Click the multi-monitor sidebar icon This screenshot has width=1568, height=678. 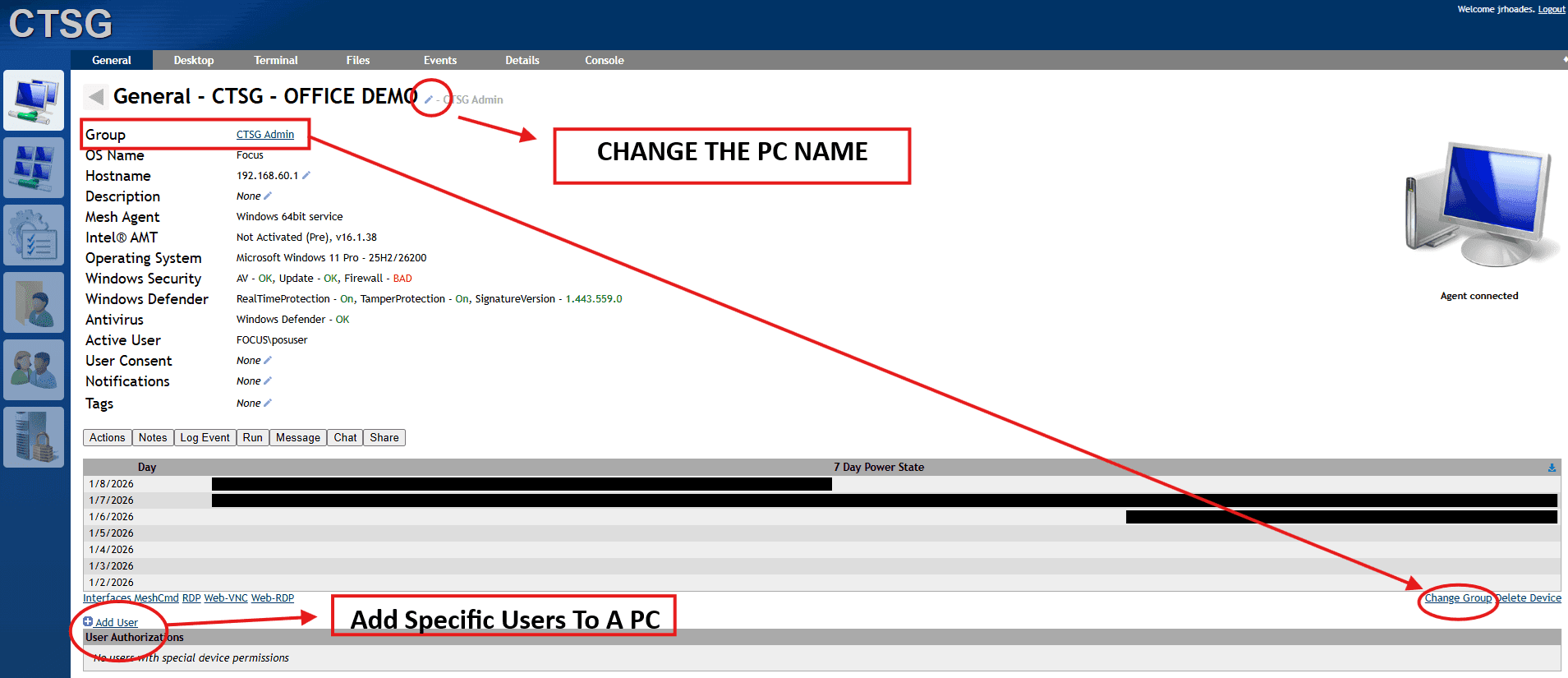[x=34, y=168]
